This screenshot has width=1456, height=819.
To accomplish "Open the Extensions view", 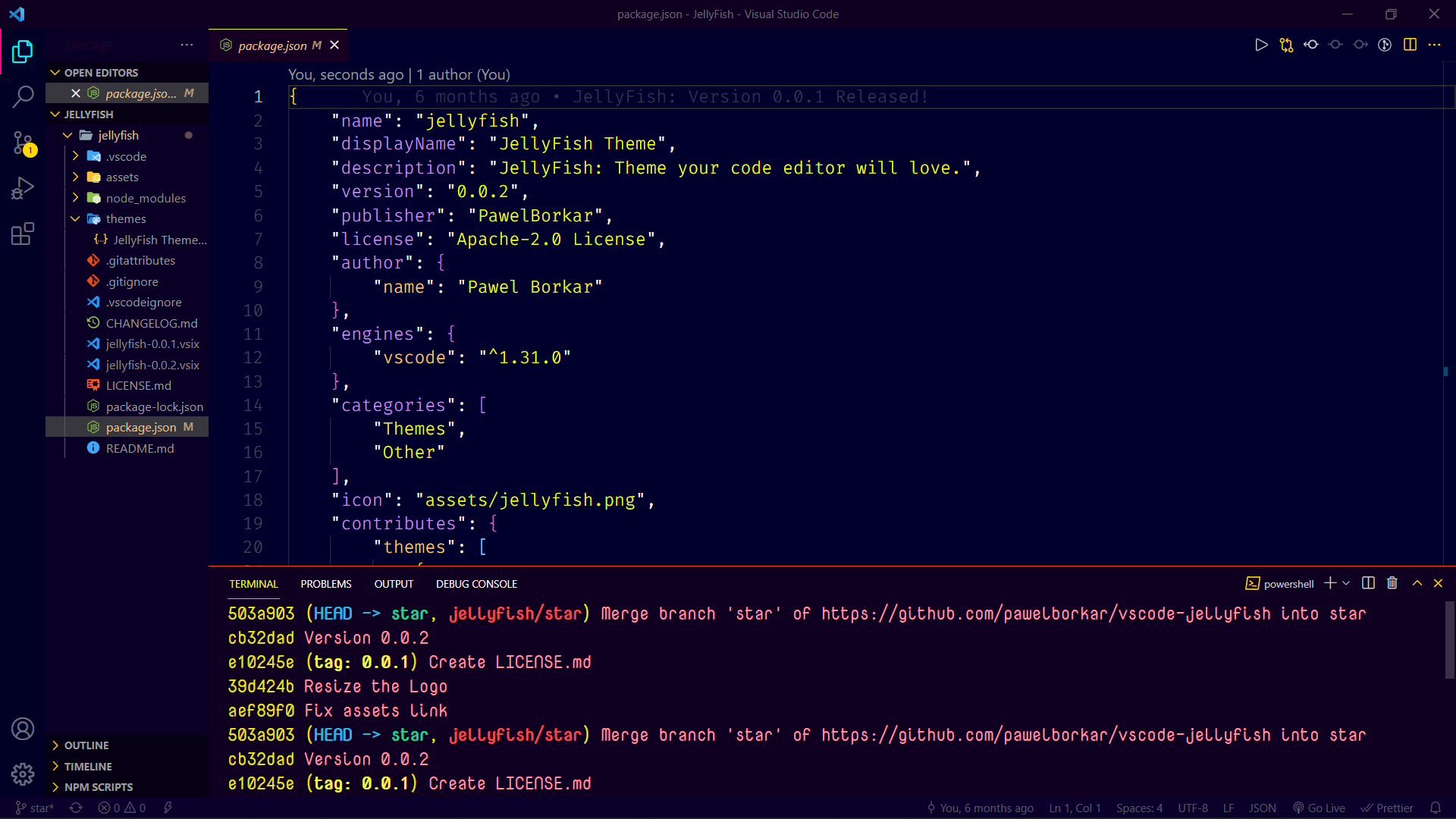I will 23,234.
